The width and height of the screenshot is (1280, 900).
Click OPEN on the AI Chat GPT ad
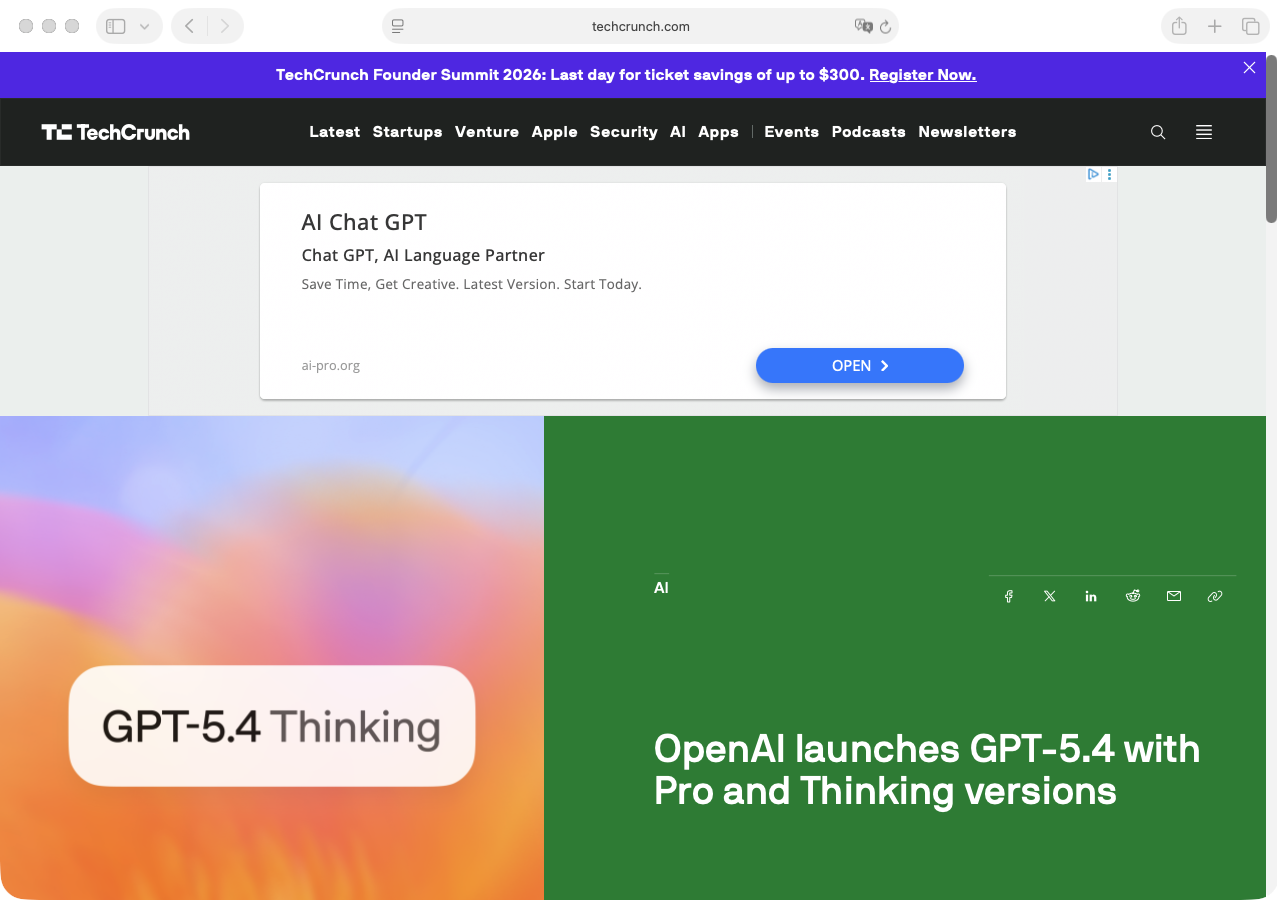point(859,365)
